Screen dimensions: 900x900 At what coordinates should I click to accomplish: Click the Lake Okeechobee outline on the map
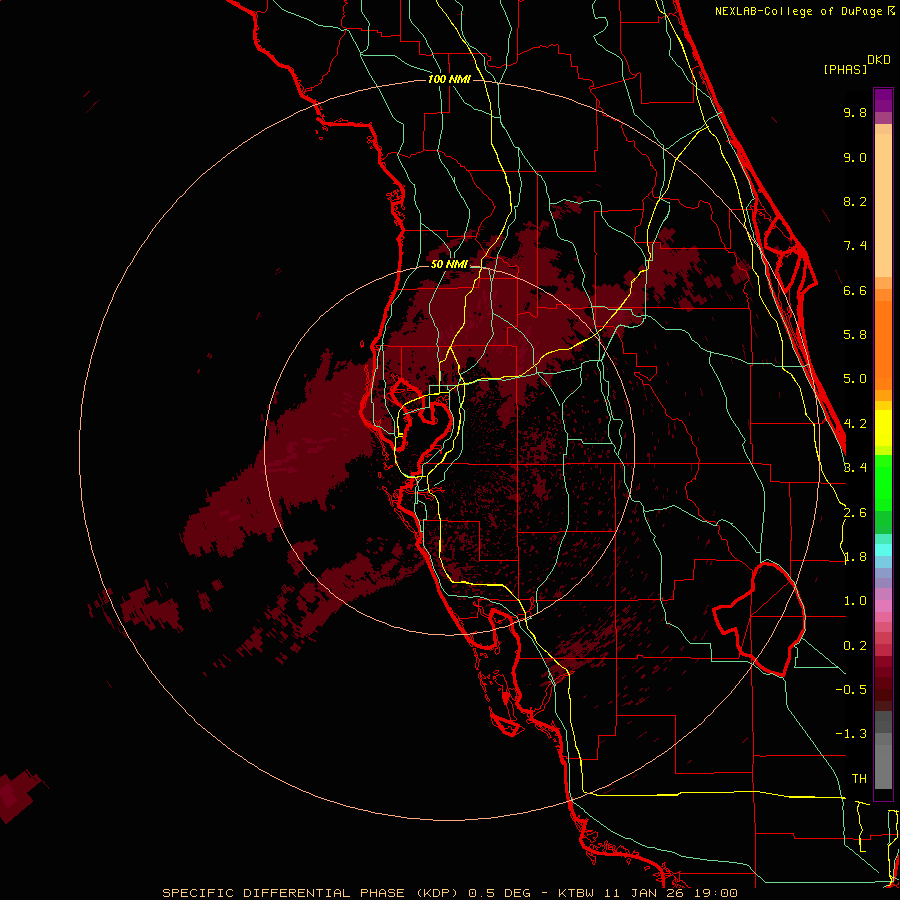[x=759, y=619]
